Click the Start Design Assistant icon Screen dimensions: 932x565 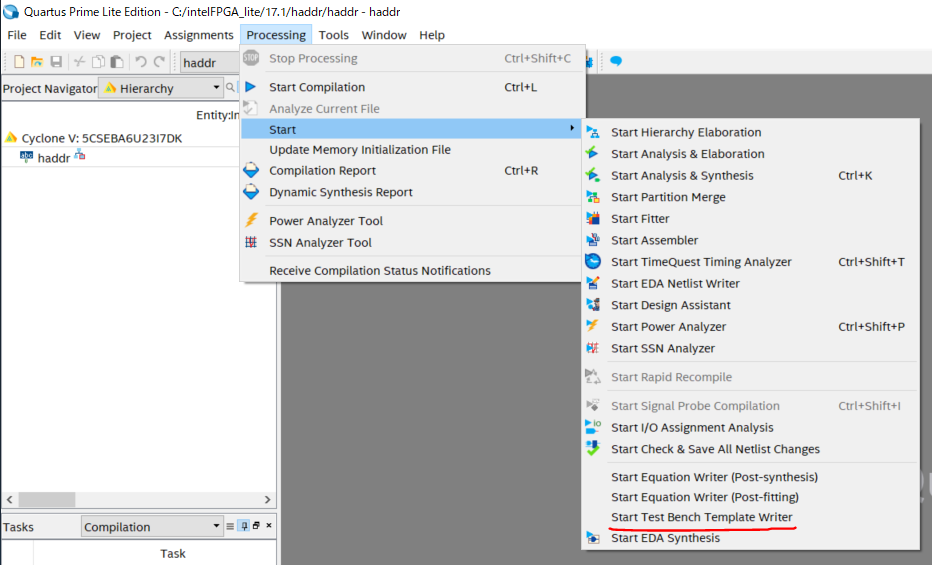click(593, 305)
